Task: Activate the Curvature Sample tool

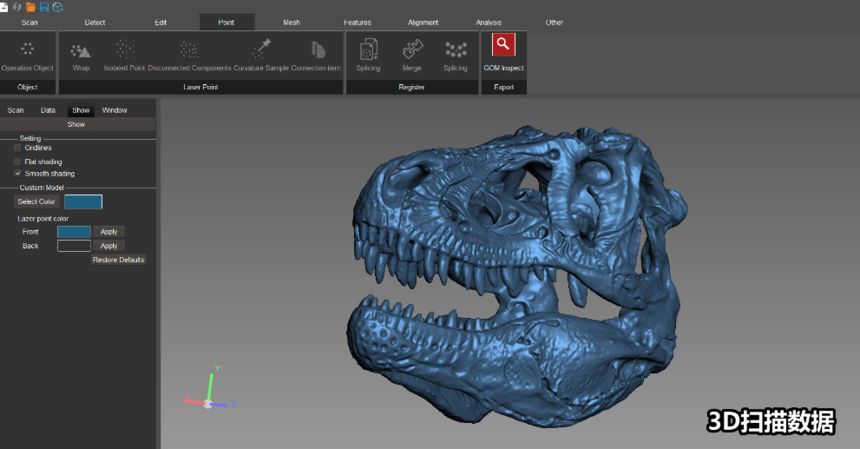Action: click(261, 56)
